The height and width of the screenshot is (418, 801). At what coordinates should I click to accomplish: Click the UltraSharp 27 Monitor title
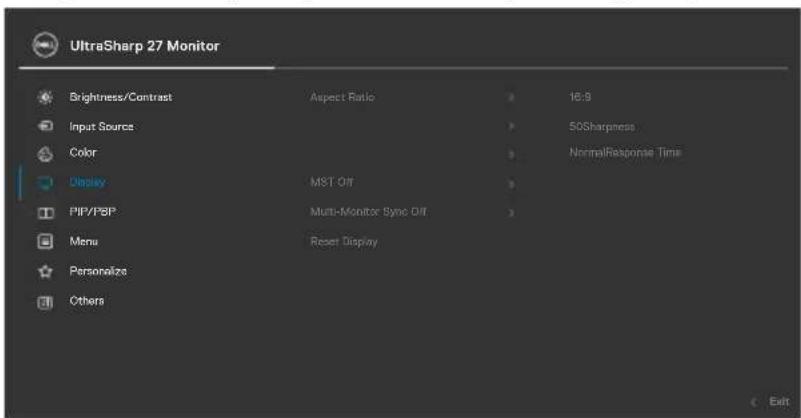[x=145, y=46]
